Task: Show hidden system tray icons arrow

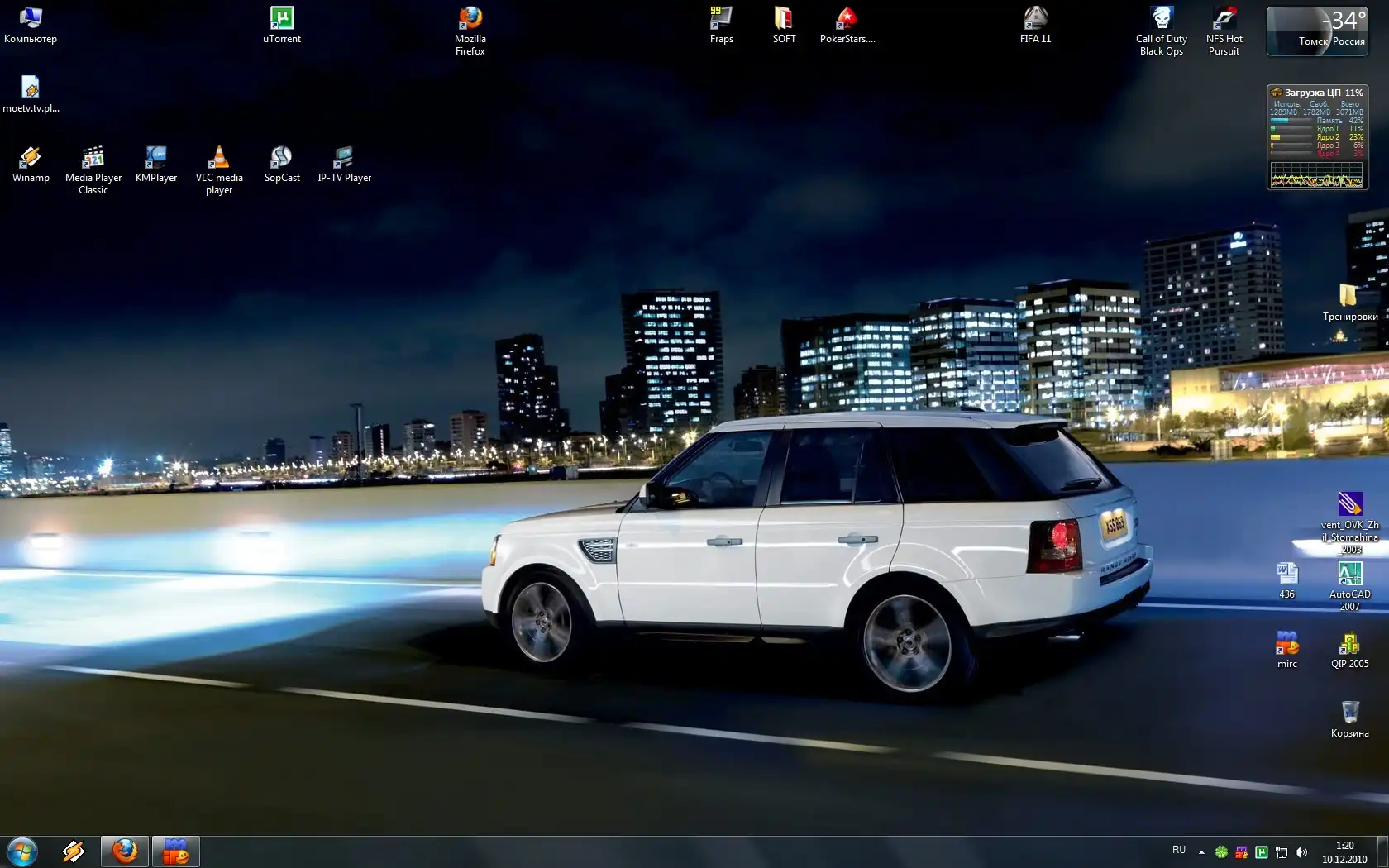Action: pos(1201,852)
